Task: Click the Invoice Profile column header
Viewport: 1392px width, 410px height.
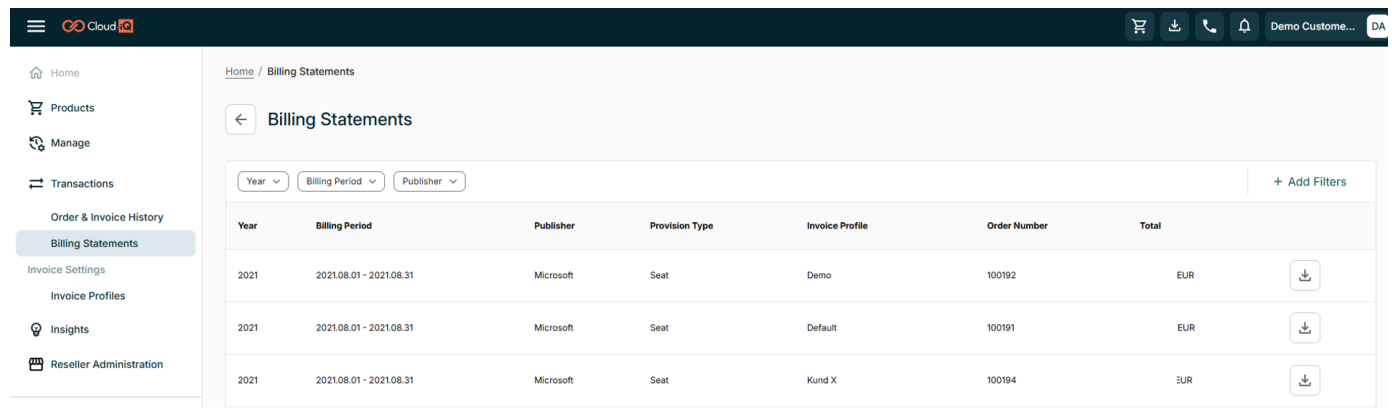Action: [837, 226]
